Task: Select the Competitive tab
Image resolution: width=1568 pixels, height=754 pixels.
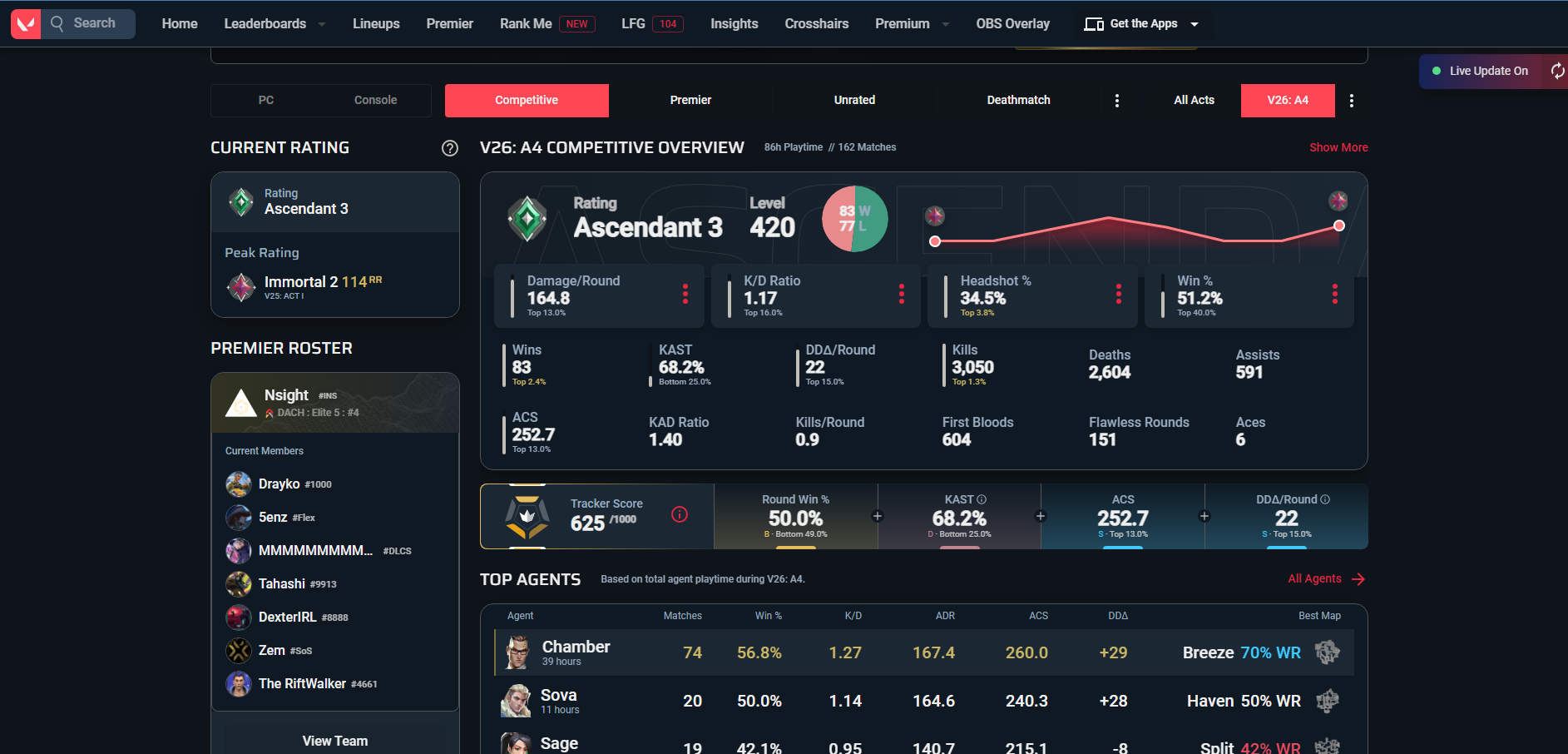Action: click(527, 101)
